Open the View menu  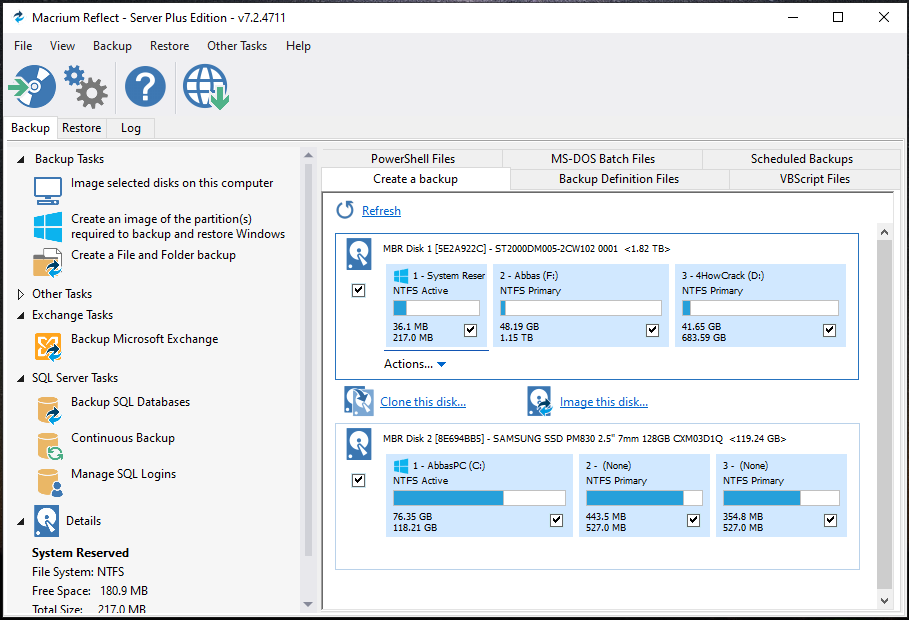(62, 46)
